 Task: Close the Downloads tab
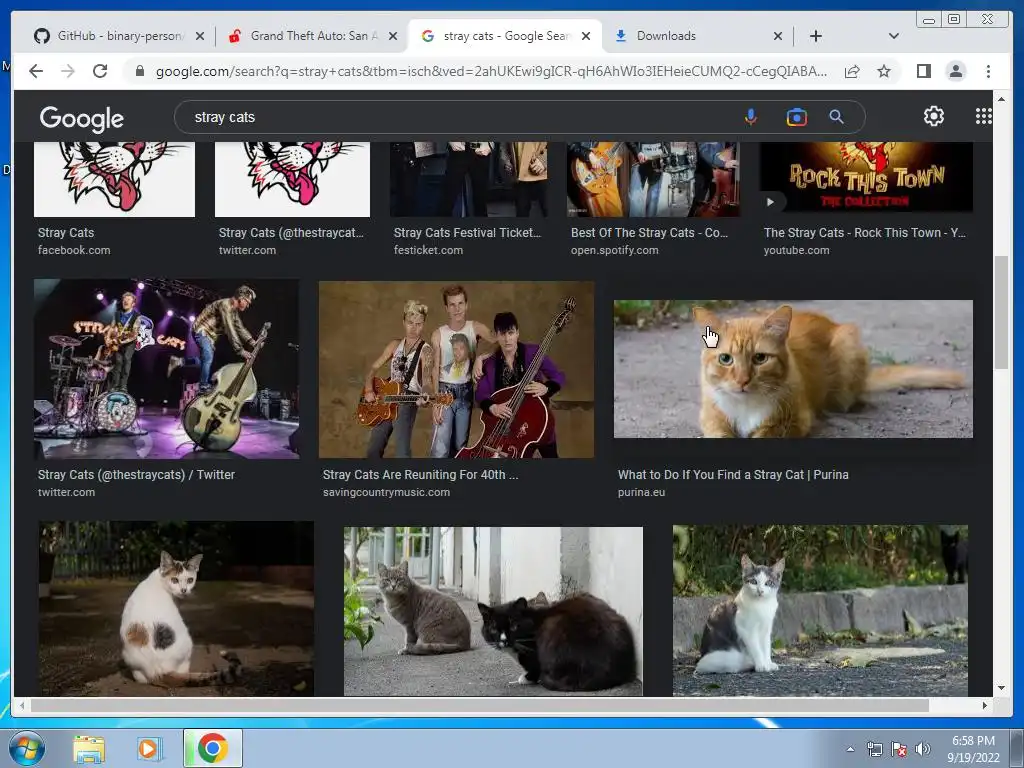coord(778,36)
